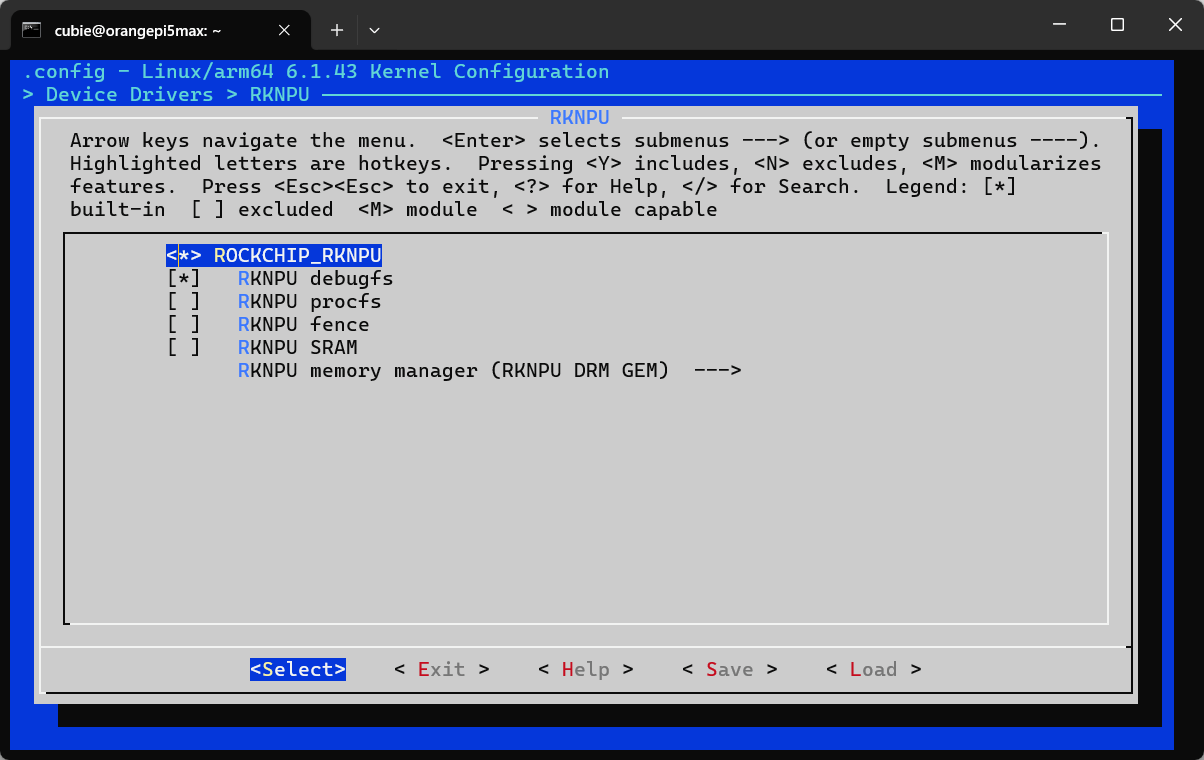Enable the RKNPU SRAM checkbox
Viewport: 1204px width, 760px height.
[x=184, y=348]
